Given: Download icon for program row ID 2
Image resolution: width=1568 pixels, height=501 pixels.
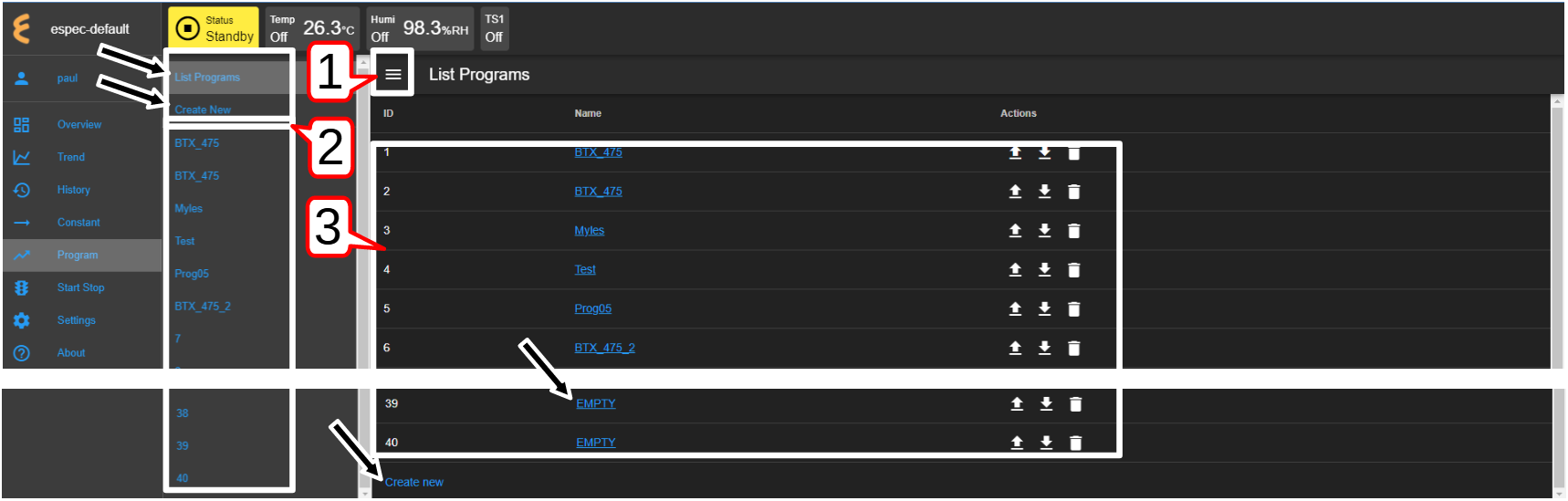Looking at the screenshot, I should (x=1045, y=192).
